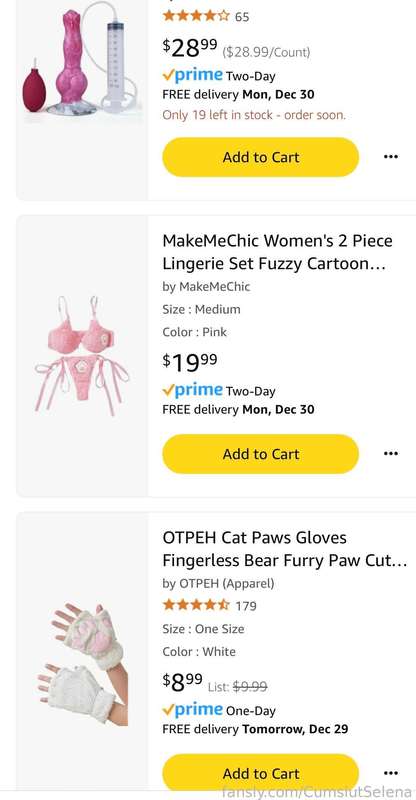Tap the prime logo under the $28.99 price

coord(192,76)
